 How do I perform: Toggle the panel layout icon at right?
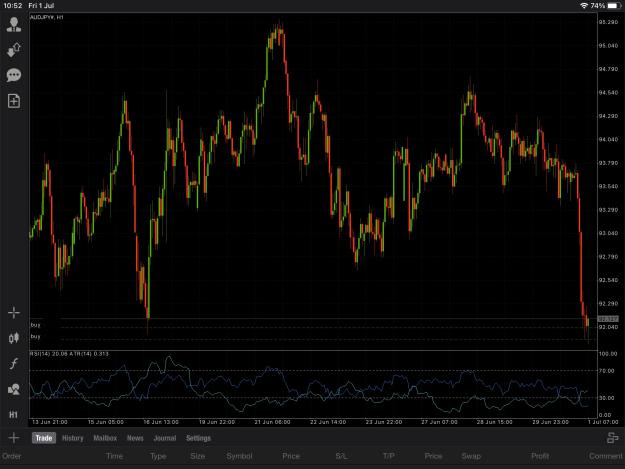612,438
